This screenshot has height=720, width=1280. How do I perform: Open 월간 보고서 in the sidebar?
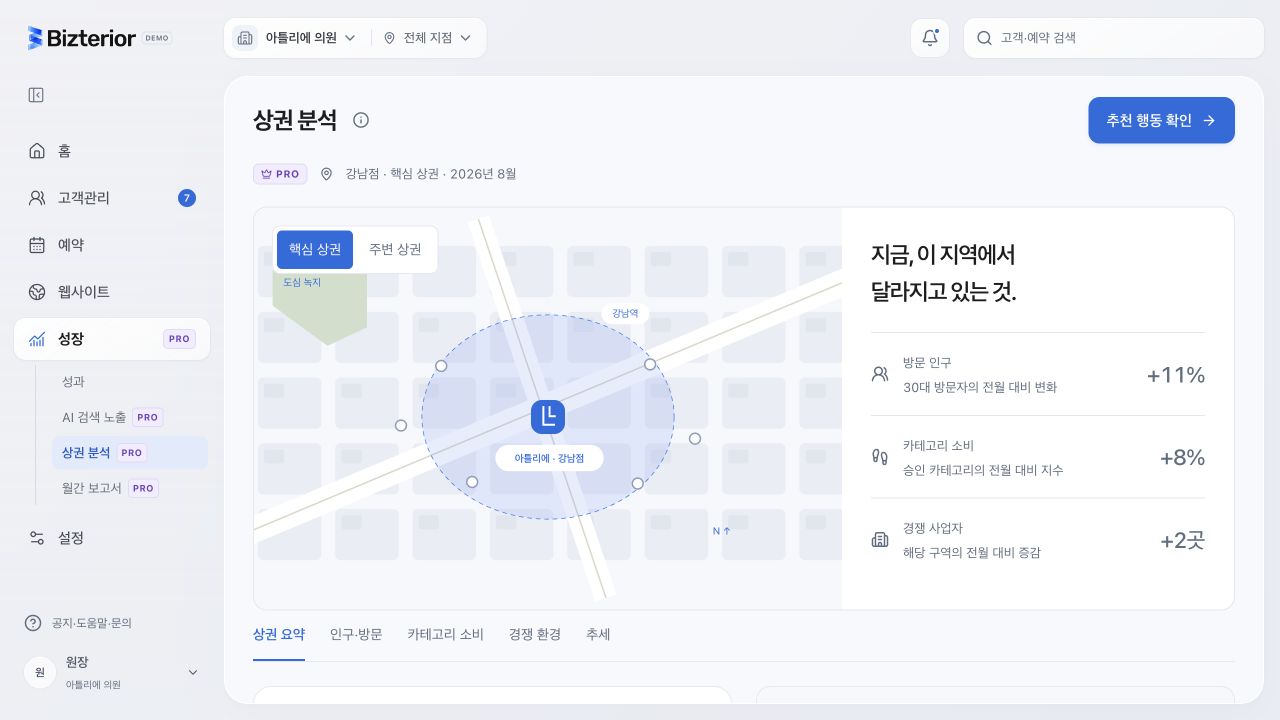pyautogui.click(x=130, y=488)
